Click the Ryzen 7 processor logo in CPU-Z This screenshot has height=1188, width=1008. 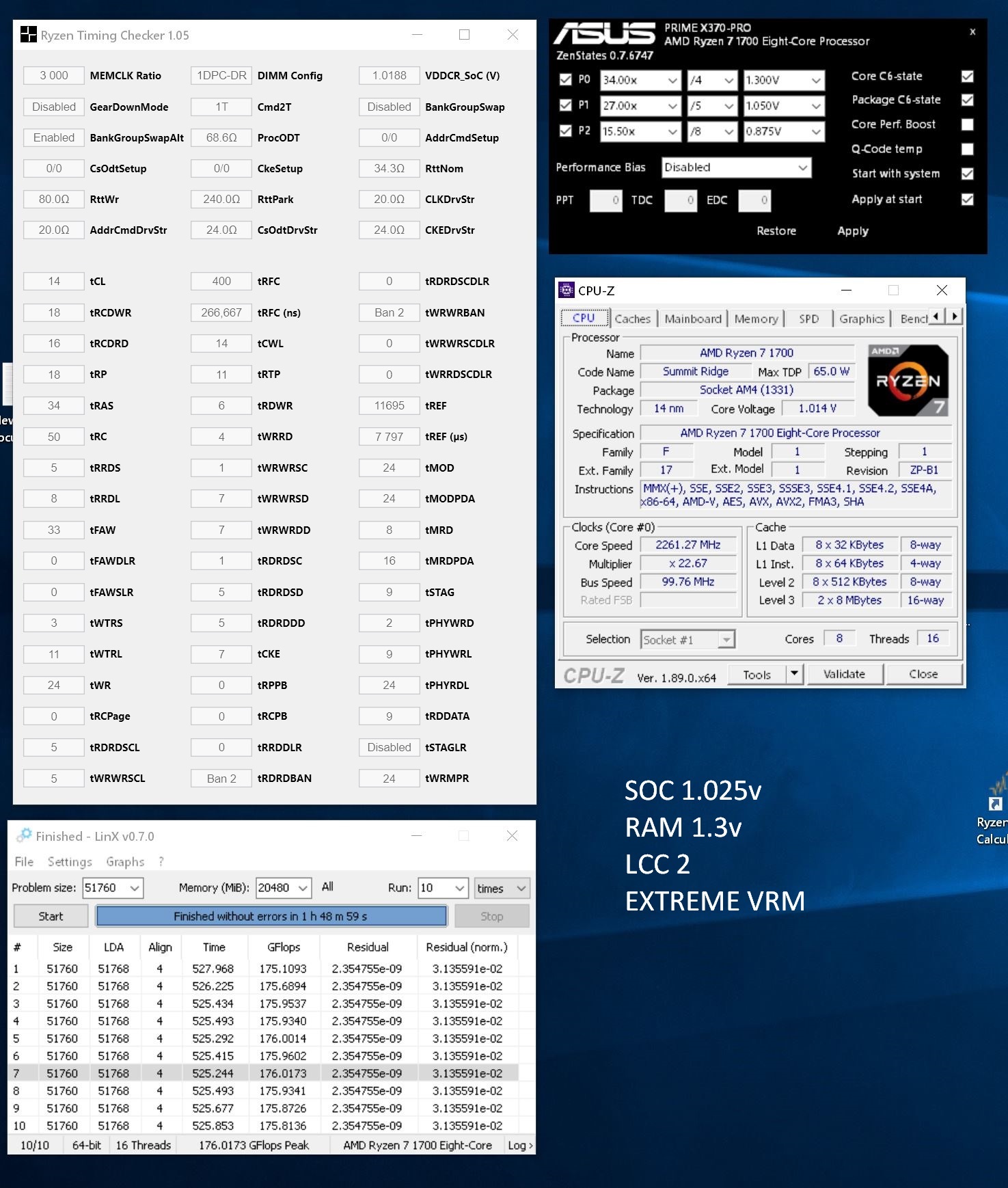[x=908, y=380]
